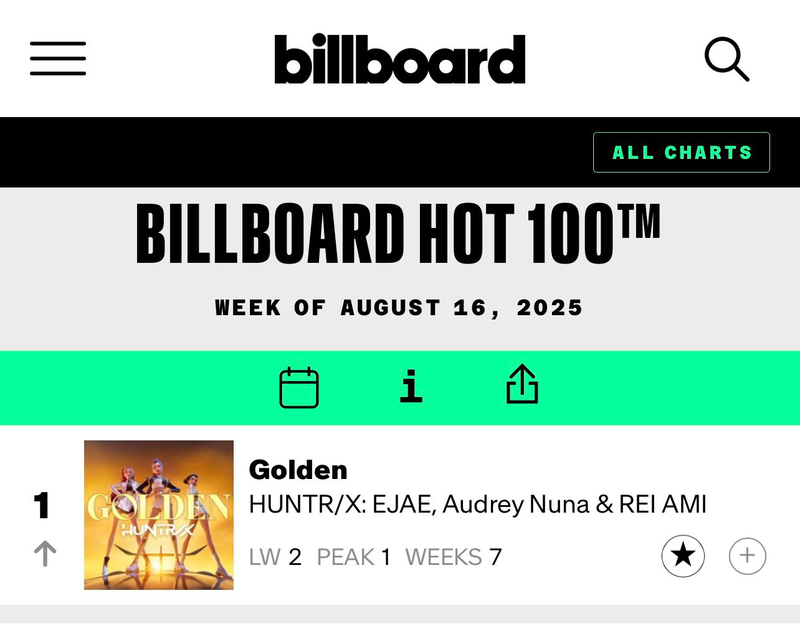
Task: Select the song title Golden
Action: click(x=298, y=469)
